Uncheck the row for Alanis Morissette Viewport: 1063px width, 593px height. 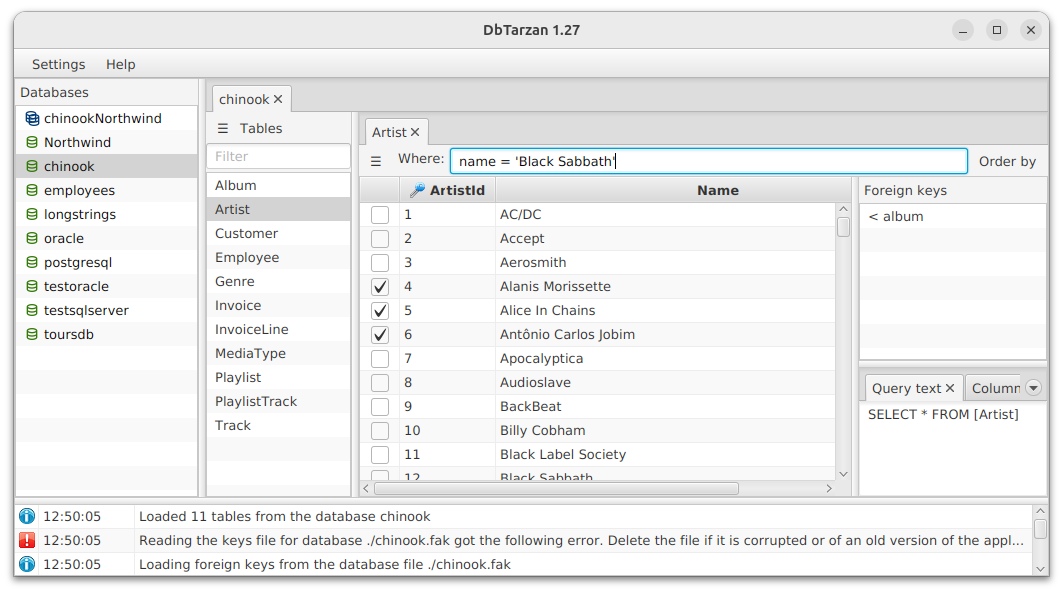pos(379,286)
